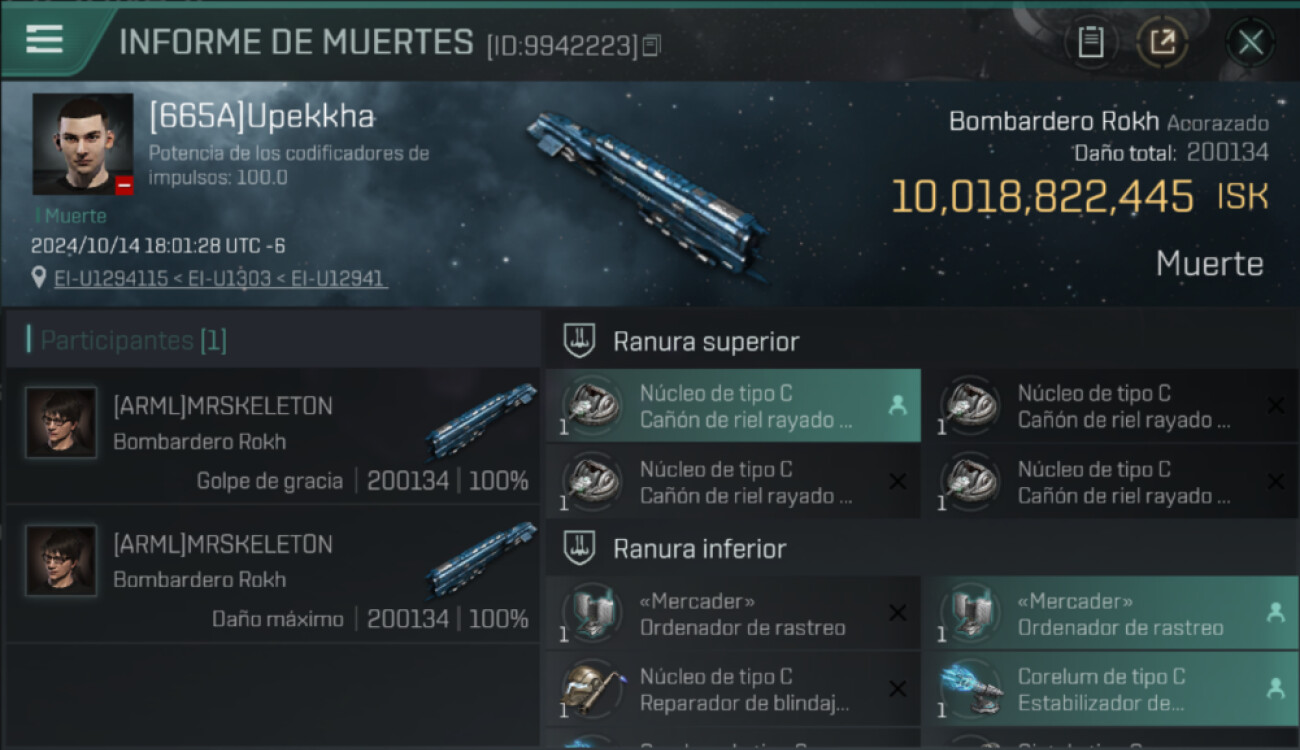This screenshot has height=750, width=1300.
Task: Click the red minus standing badge on portrait
Action: 124,185
